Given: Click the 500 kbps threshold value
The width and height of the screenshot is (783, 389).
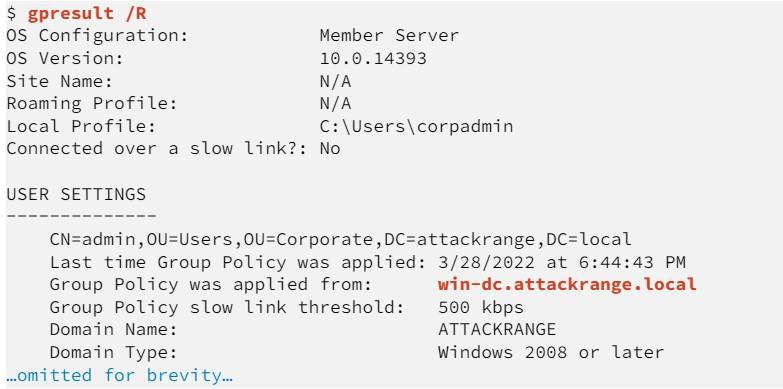Looking at the screenshot, I should click(x=480, y=307).
